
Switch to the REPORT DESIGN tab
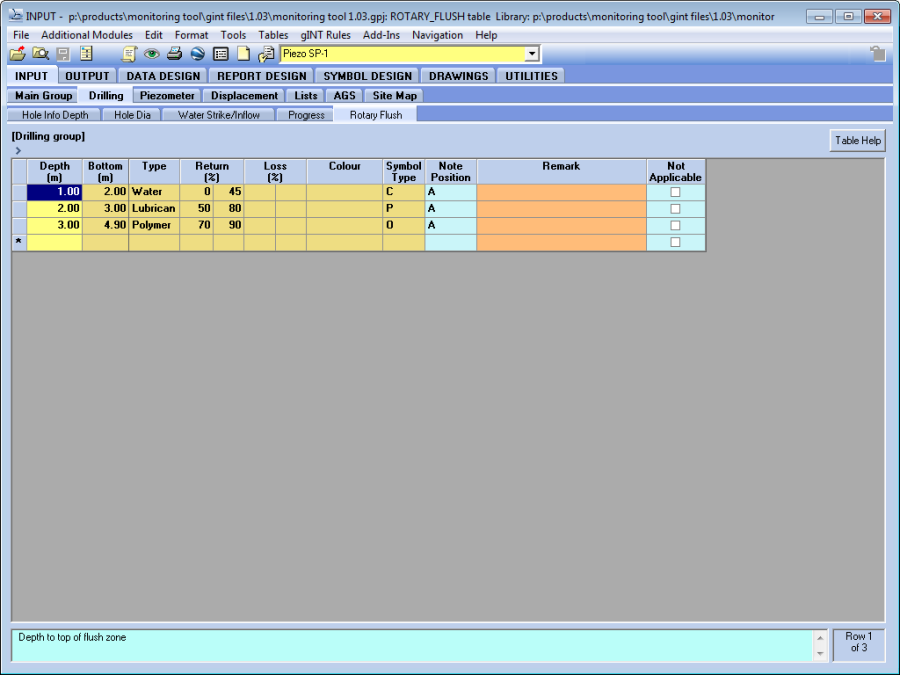pos(262,76)
